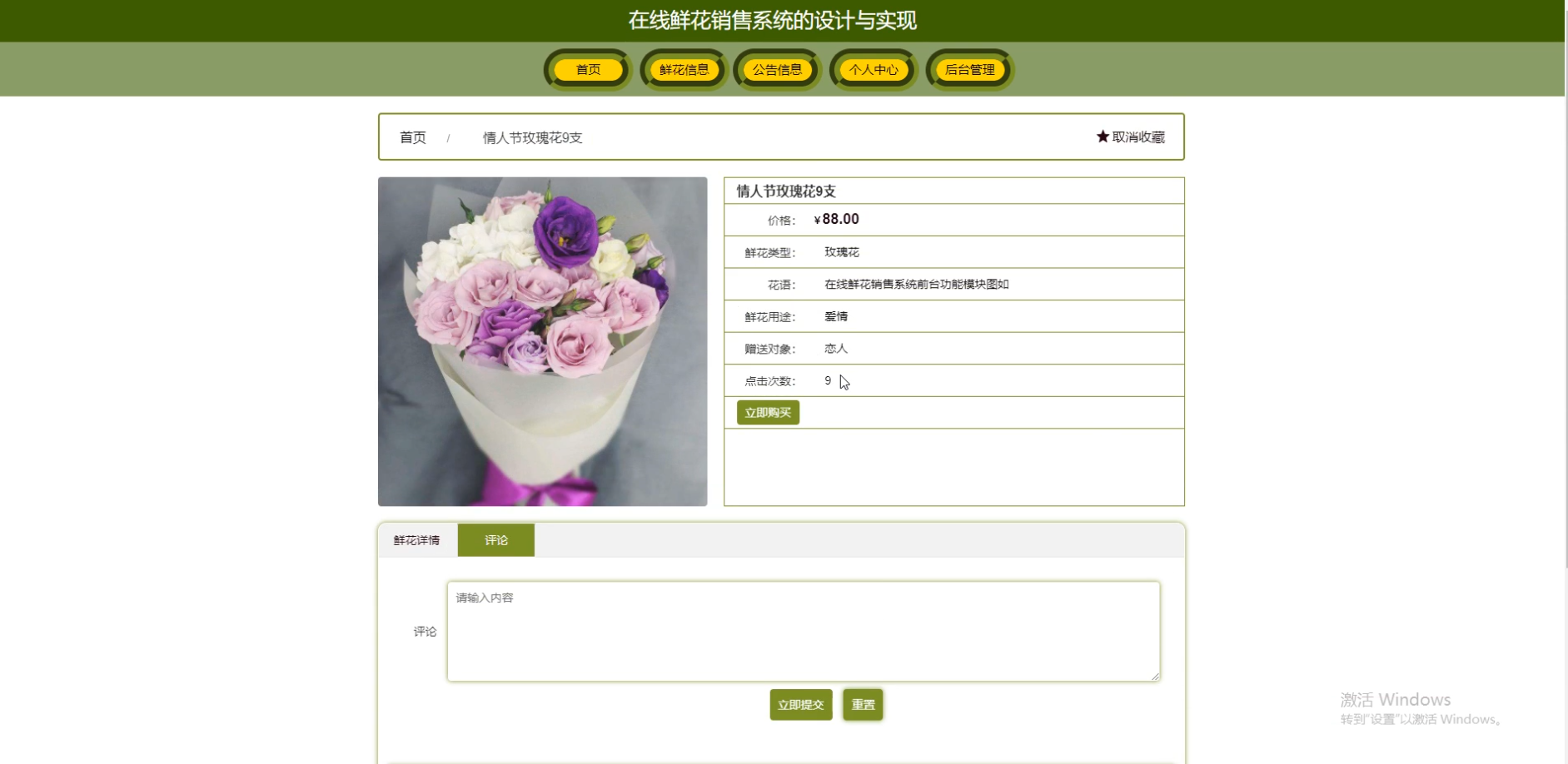Click the rose bouquet product image

click(543, 341)
